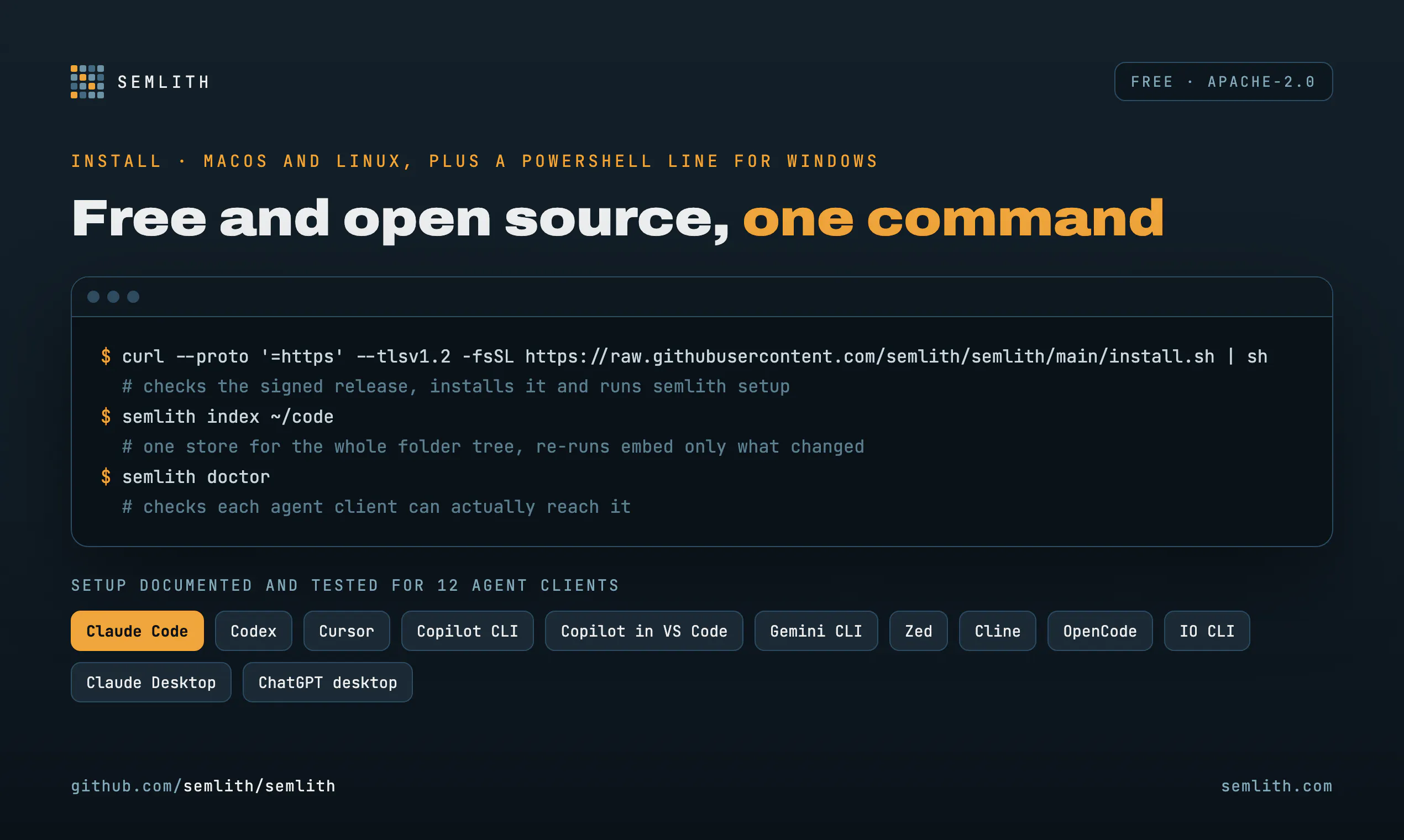Select the OpenCode chip

pyautogui.click(x=1100, y=631)
